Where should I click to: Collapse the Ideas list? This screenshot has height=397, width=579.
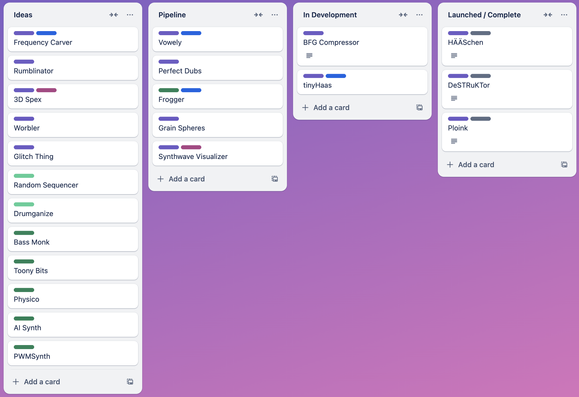tap(114, 15)
